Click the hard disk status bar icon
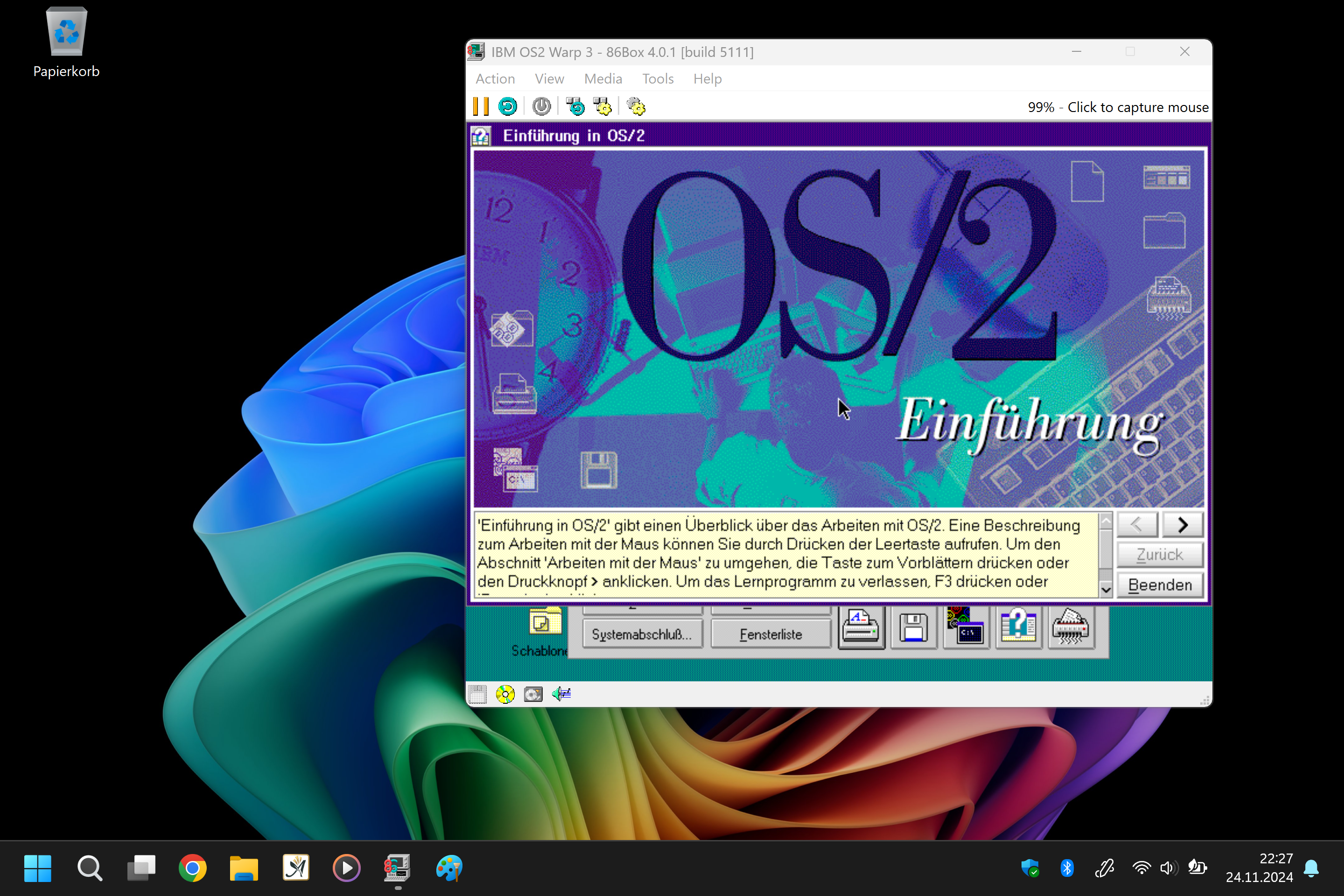Viewport: 1344px width, 896px height. (x=533, y=694)
